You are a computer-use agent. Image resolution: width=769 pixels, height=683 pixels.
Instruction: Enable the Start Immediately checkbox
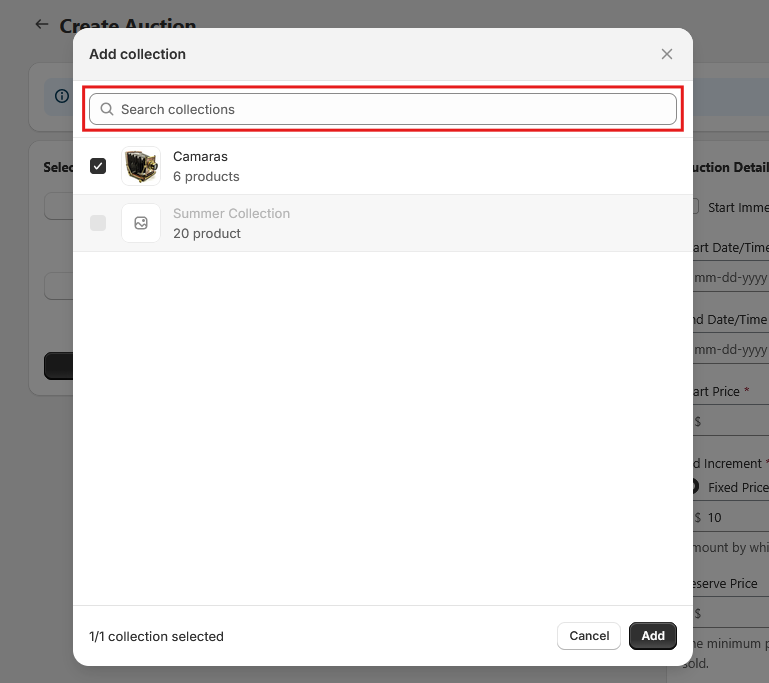[695, 207]
